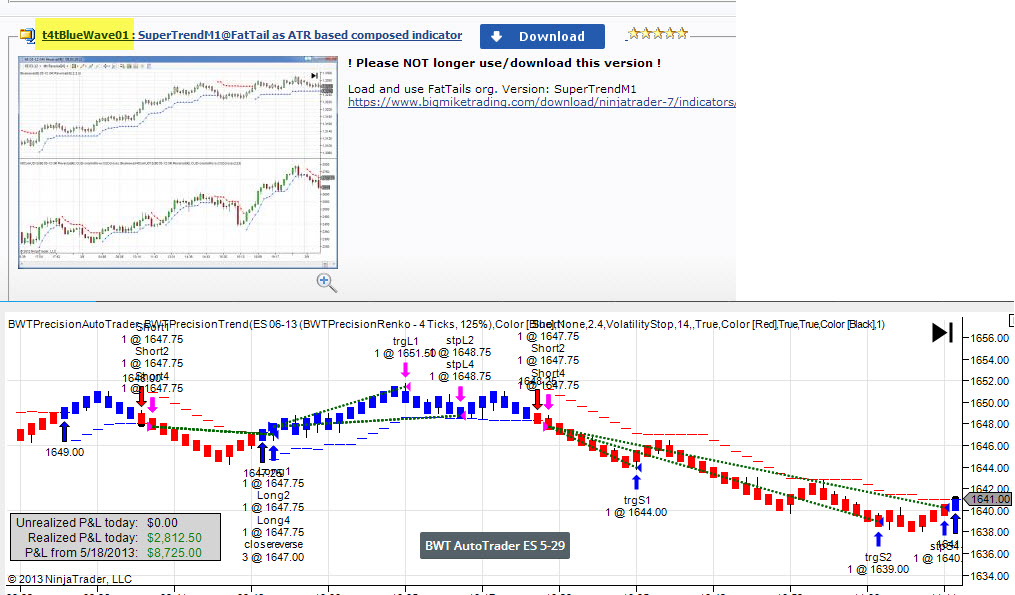Click the trgS2 blue up arrow marker
Screen dimensions: 1015x595
coord(878,539)
